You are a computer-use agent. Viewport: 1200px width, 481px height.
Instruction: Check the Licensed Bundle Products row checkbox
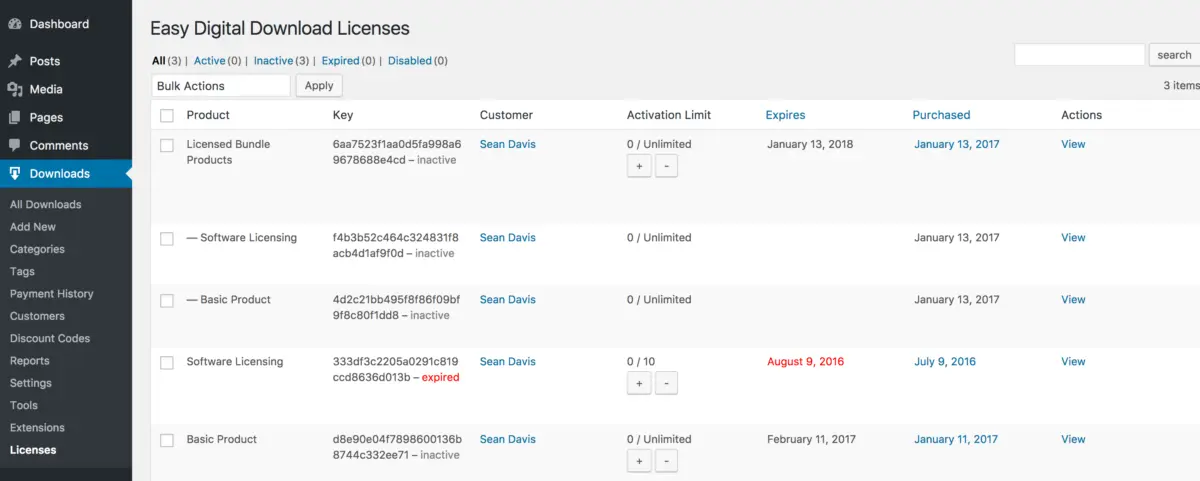(167, 145)
